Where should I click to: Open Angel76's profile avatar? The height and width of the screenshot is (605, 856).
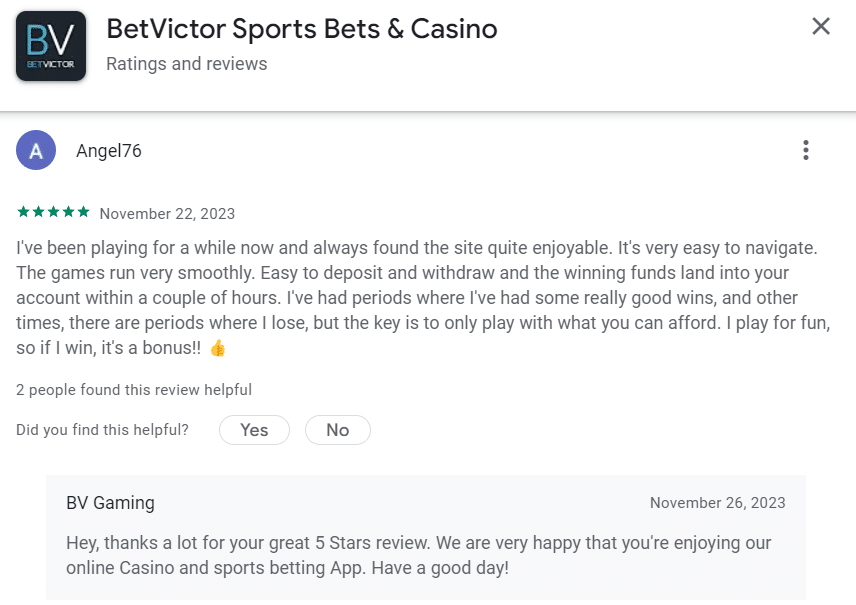click(36, 150)
